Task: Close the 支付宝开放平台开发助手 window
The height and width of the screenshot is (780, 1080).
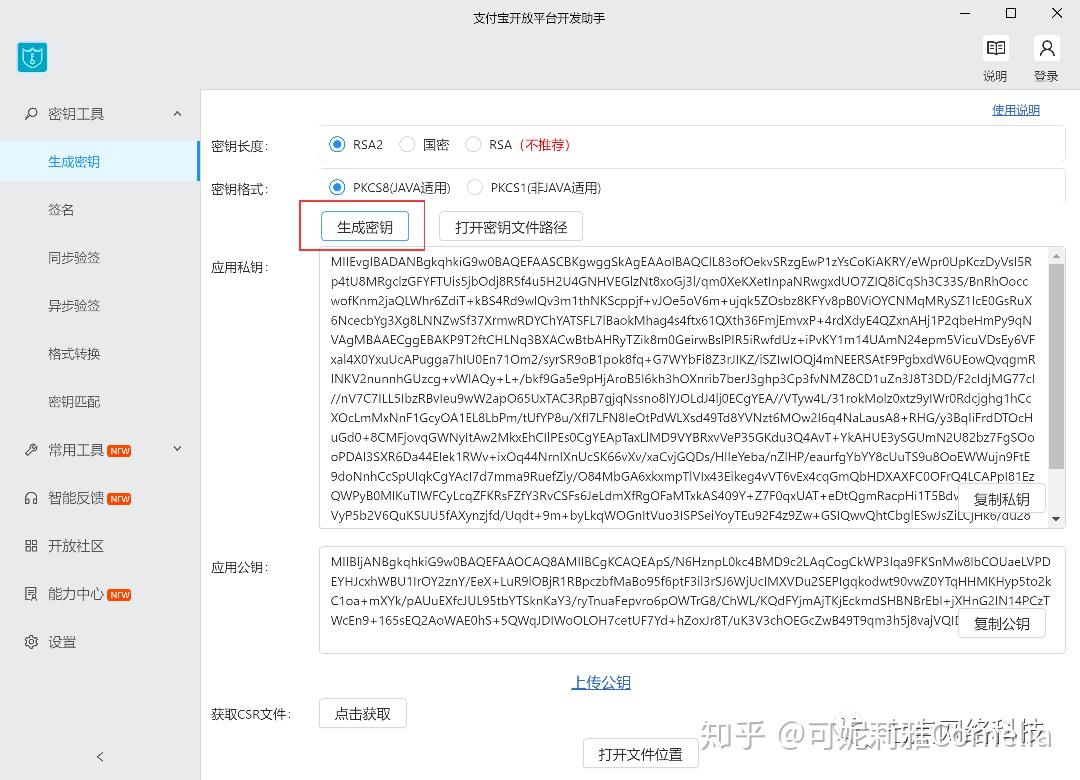Action: pos(1057,13)
